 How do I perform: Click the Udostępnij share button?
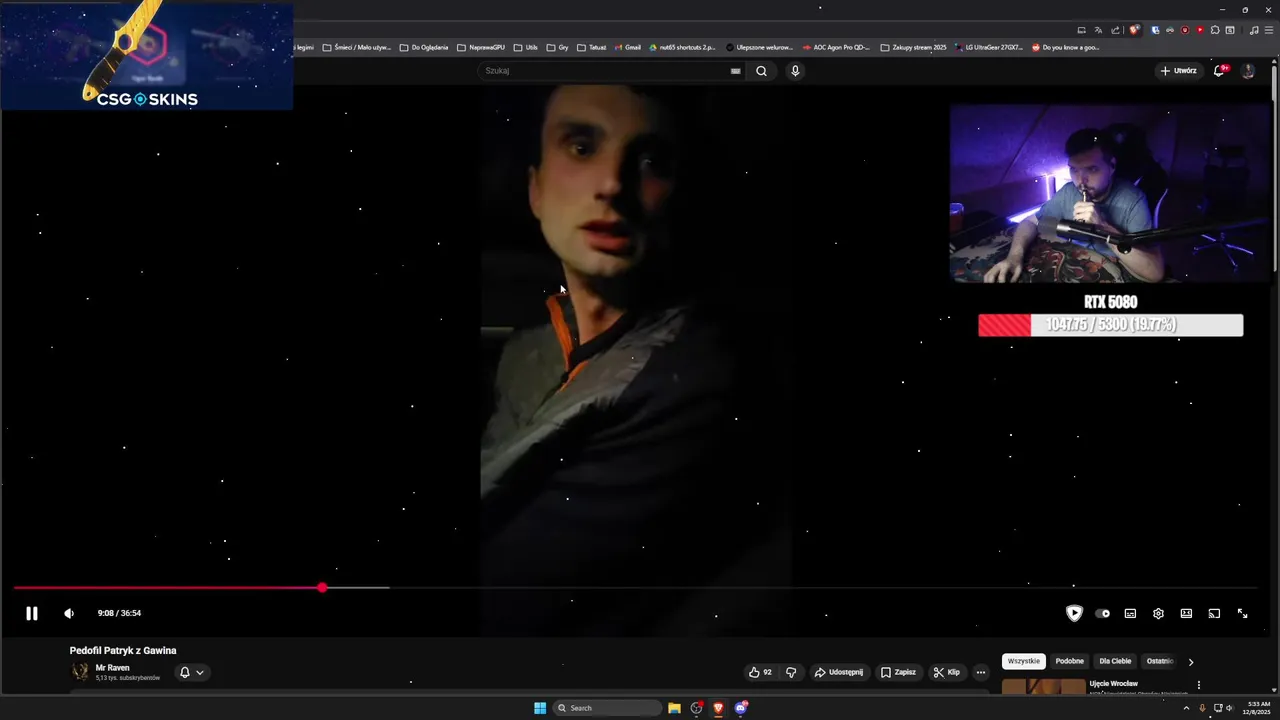coord(838,672)
